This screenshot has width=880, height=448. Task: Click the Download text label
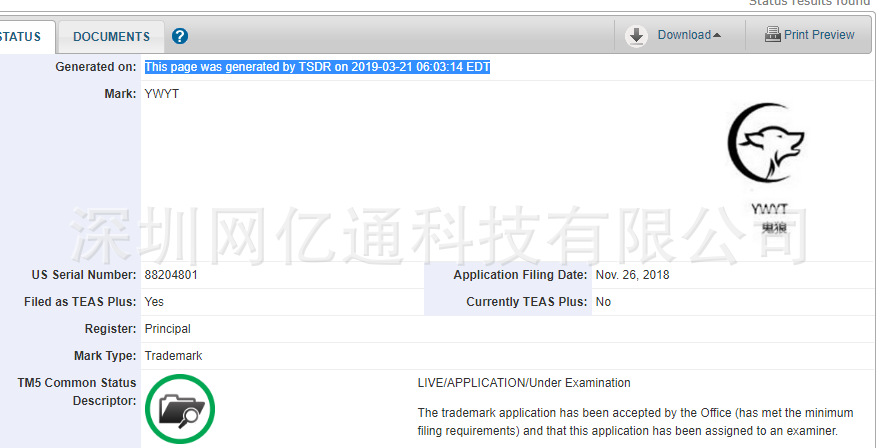coord(684,35)
